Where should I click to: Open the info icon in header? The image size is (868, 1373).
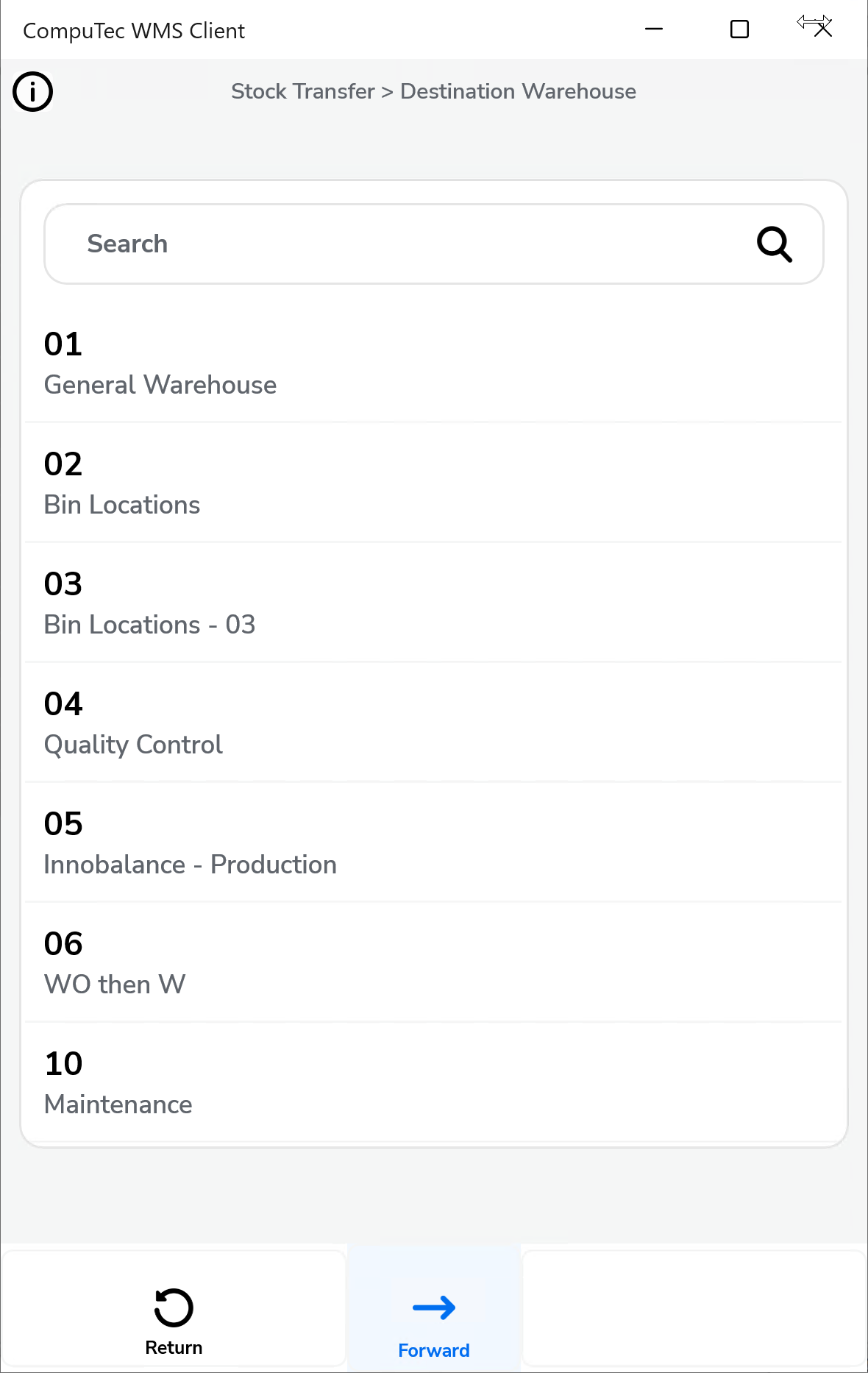coord(33,92)
